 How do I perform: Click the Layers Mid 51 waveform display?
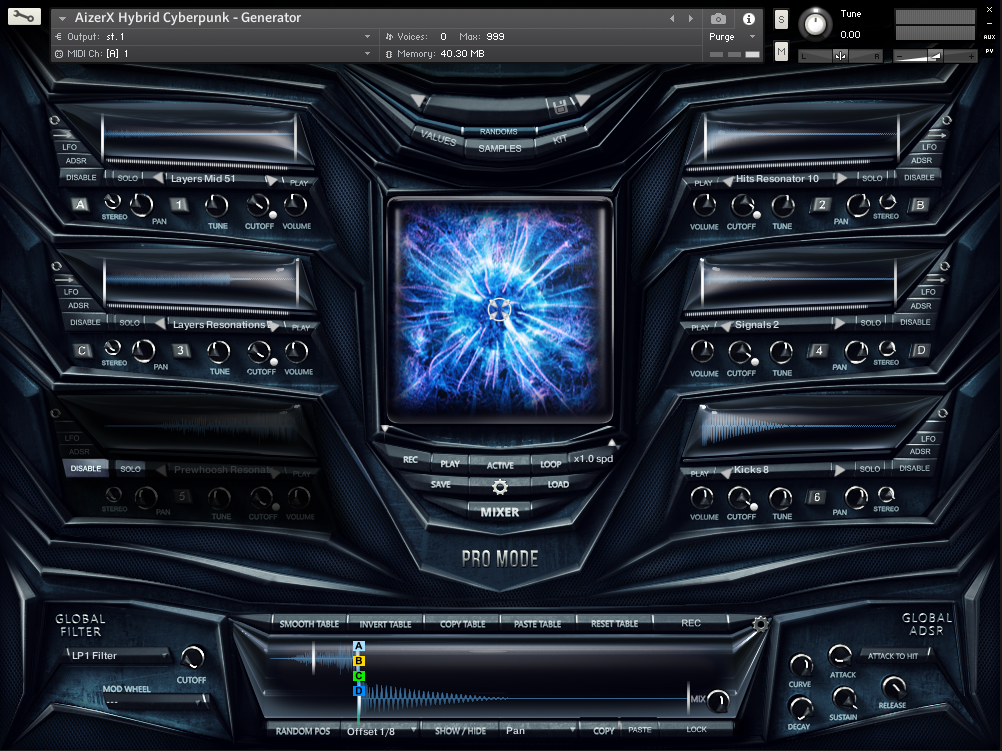199,135
